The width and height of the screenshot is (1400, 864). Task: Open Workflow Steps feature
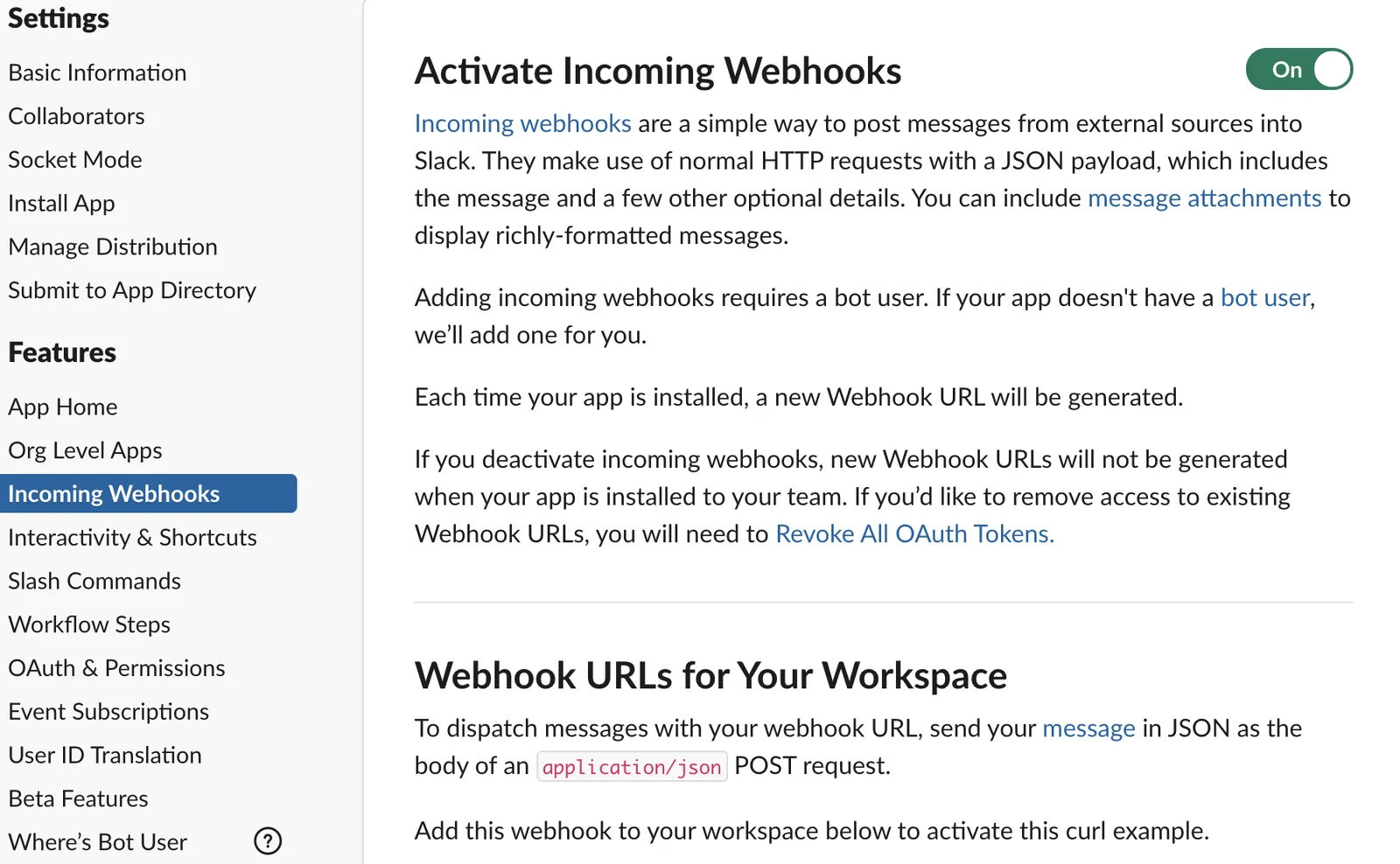point(89,625)
